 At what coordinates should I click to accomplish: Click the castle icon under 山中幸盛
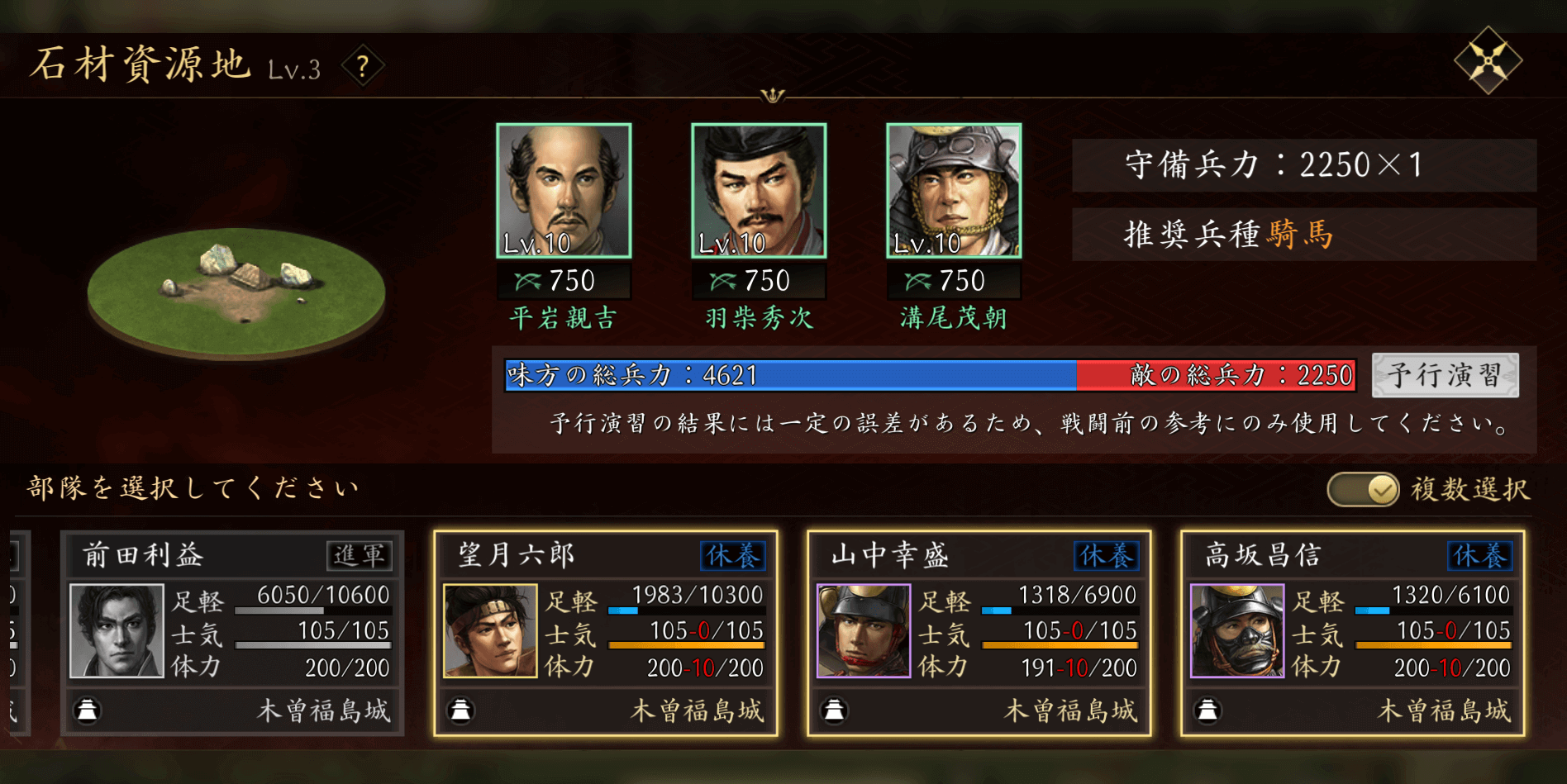pyautogui.click(x=834, y=710)
